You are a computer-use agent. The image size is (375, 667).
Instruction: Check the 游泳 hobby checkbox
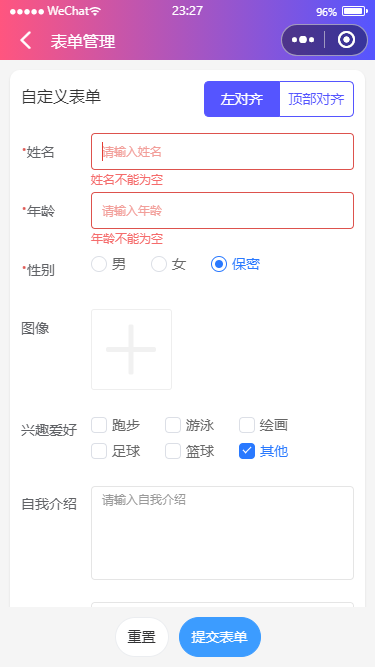click(173, 425)
